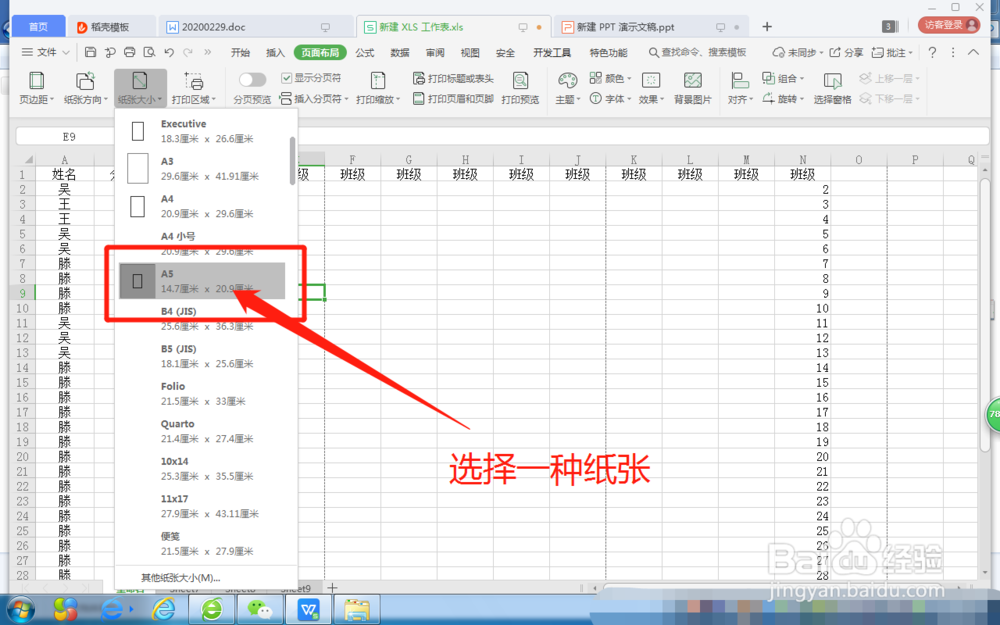The width and height of the screenshot is (1000, 625).
Task: Switch to the 视图 ribbon tab
Action: point(470,52)
